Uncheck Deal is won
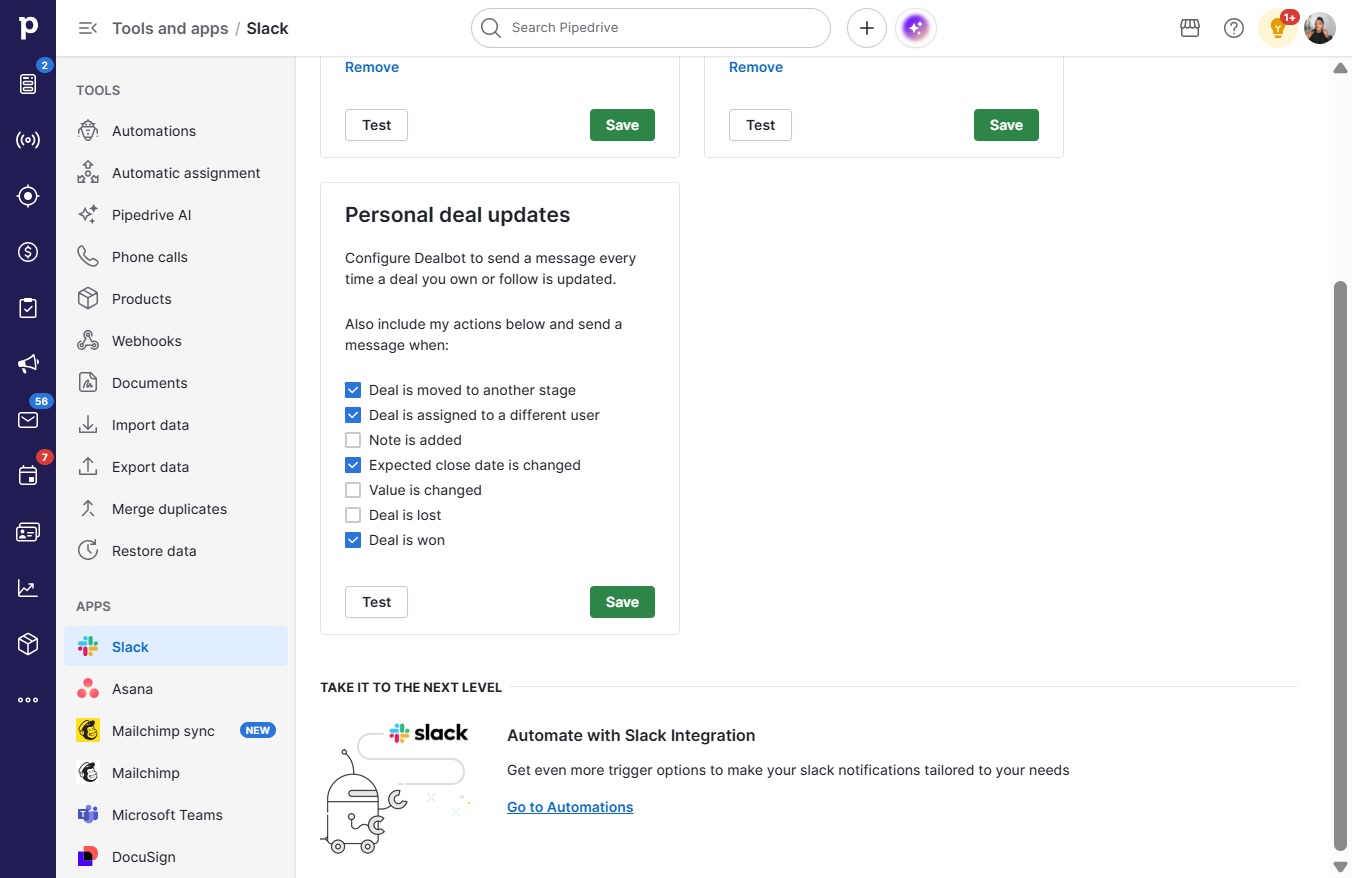1352x878 pixels. (353, 540)
